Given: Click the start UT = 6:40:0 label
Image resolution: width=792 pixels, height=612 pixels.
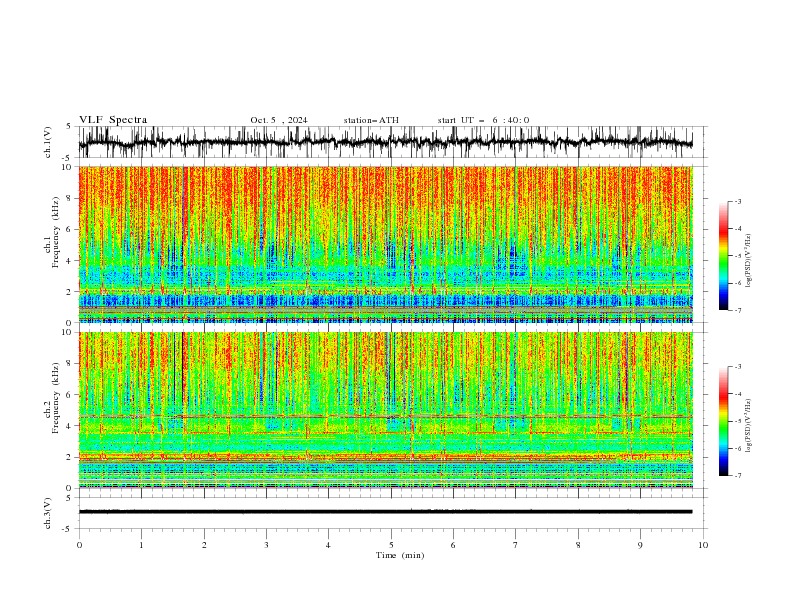Looking at the screenshot, I should [483, 120].
